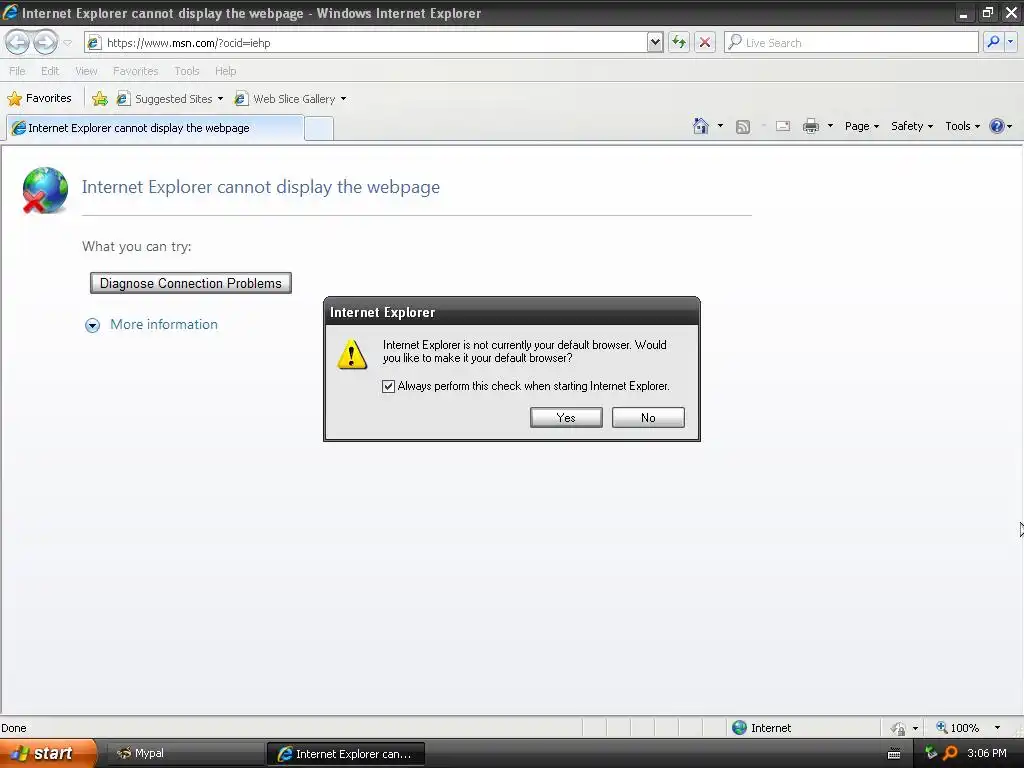Image resolution: width=1024 pixels, height=768 pixels.
Task: Click the Live Search input box
Action: (851, 42)
